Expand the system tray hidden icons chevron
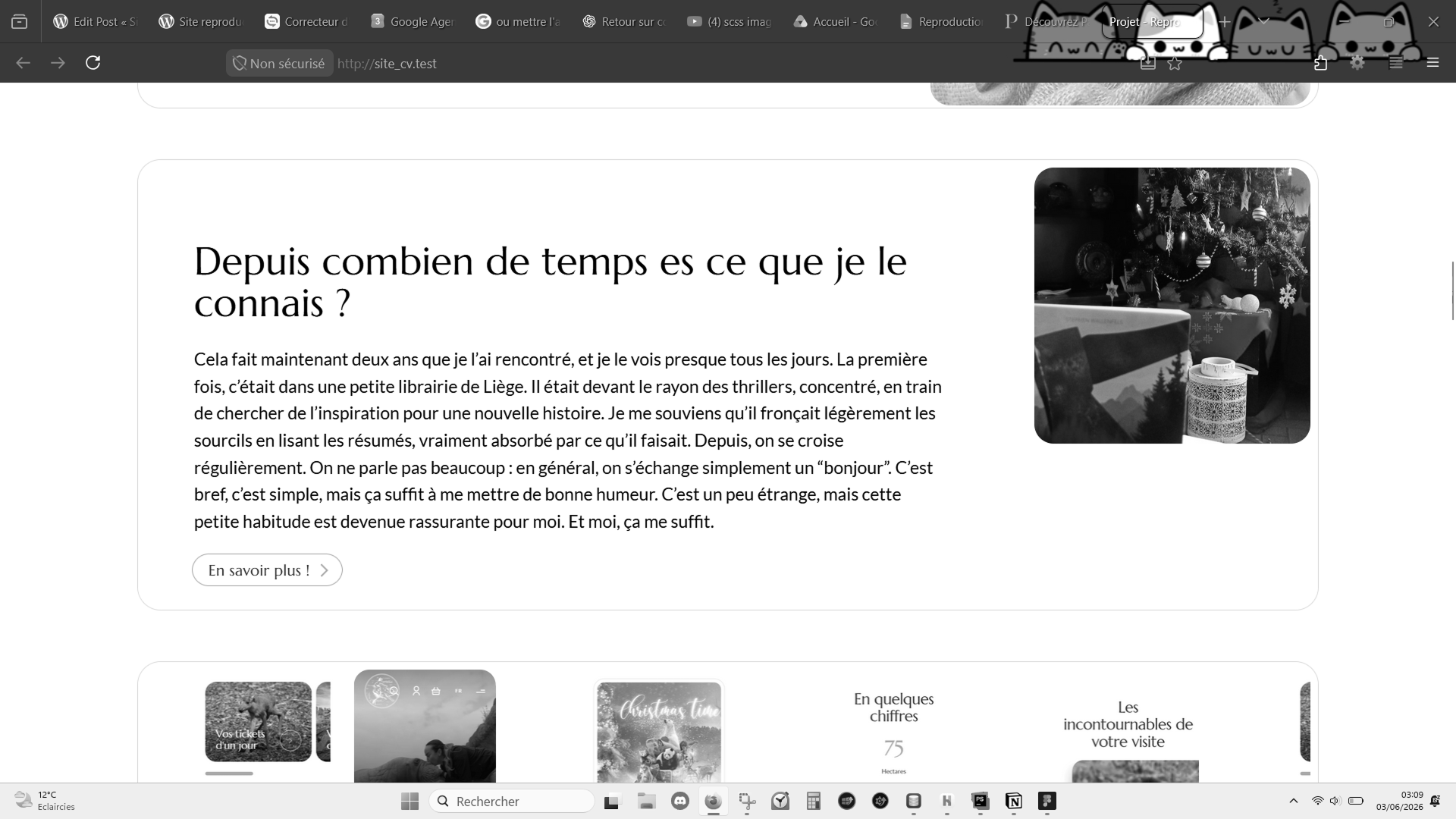1456x819 pixels. pos(1294,802)
